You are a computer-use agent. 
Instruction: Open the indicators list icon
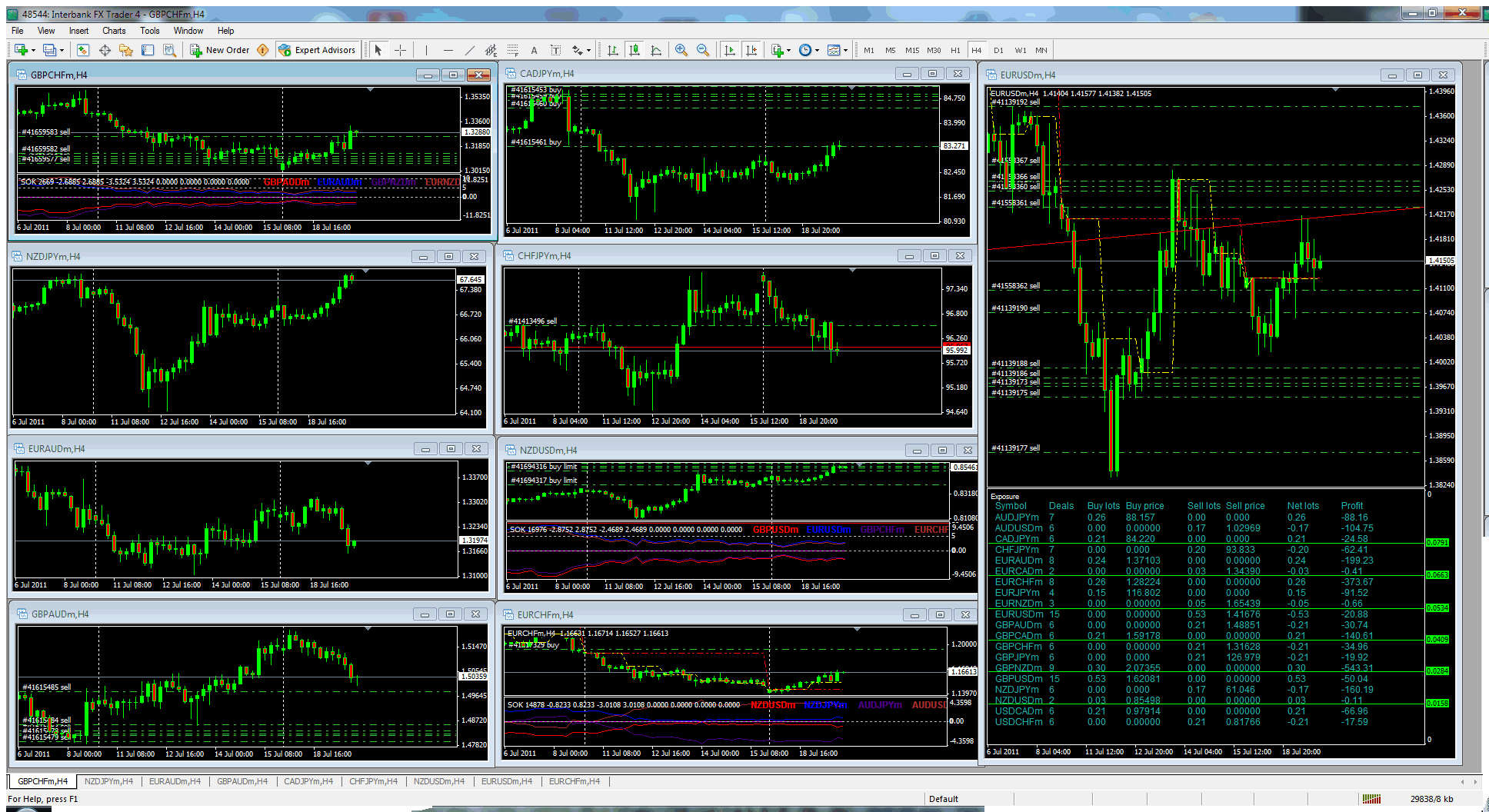tap(777, 50)
